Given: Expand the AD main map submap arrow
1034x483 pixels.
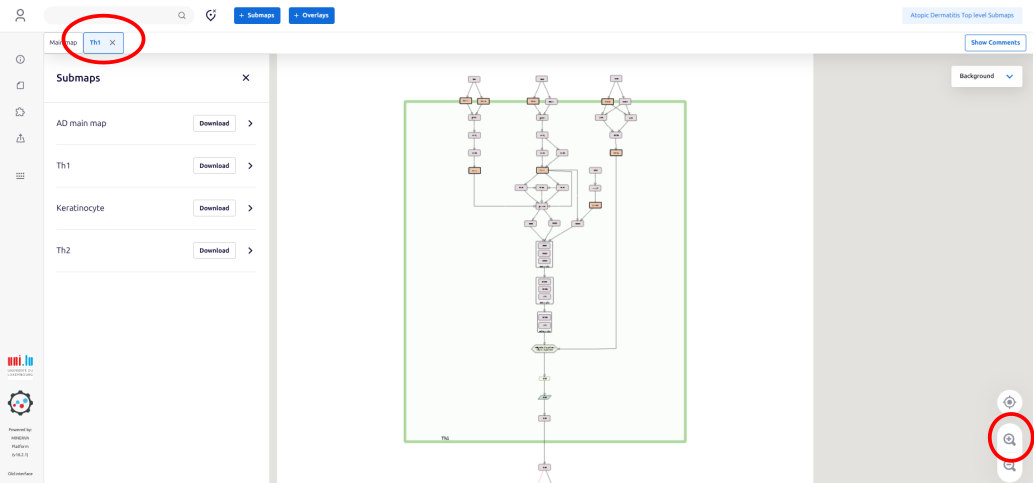Looking at the screenshot, I should [x=250, y=124].
